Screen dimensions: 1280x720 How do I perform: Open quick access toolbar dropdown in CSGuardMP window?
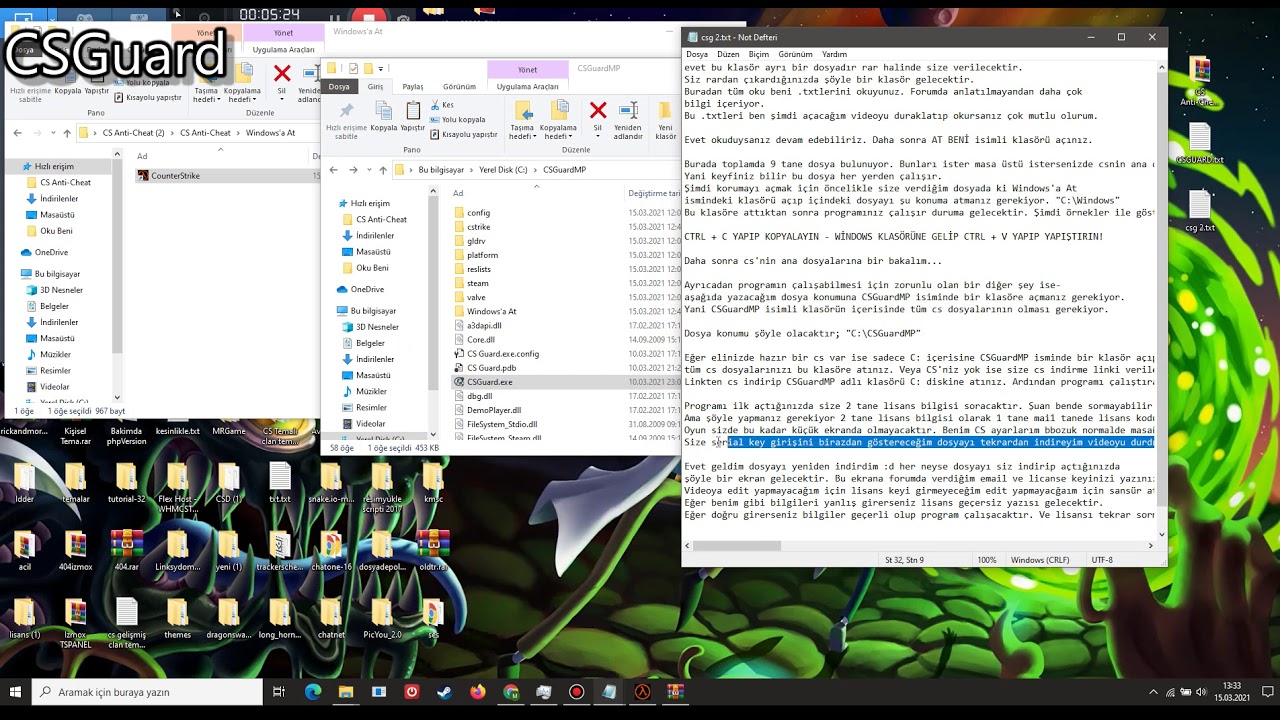(381, 68)
